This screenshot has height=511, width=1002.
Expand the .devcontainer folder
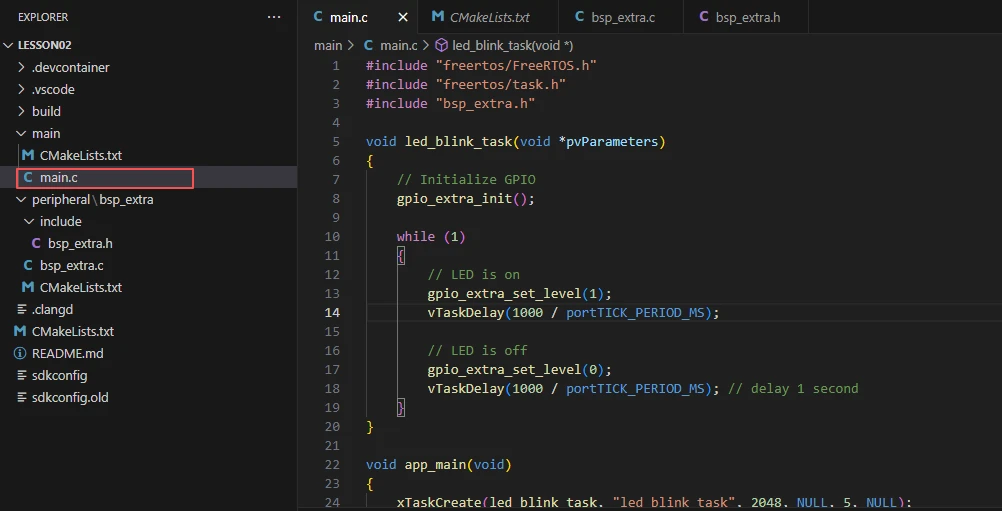(21, 67)
